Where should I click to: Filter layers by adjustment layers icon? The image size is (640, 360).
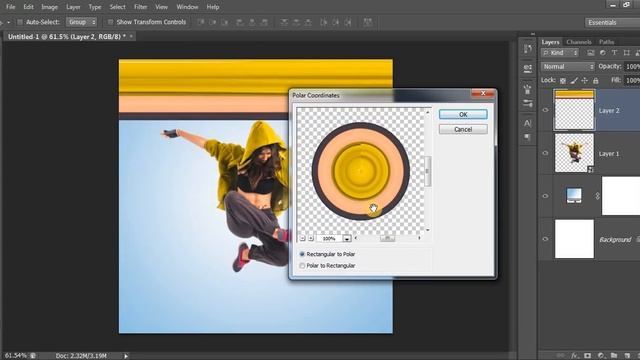(x=602, y=53)
